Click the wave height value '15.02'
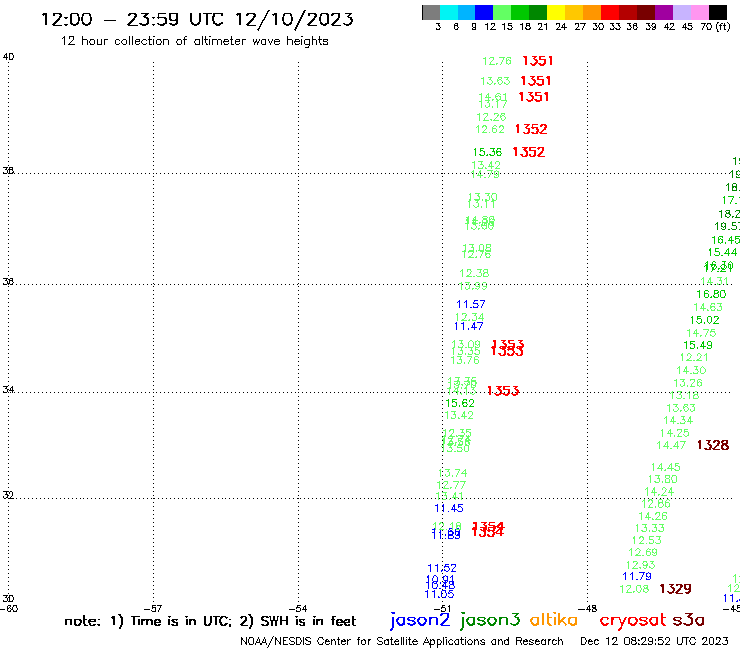This screenshot has height=650, width=740. 705,320
